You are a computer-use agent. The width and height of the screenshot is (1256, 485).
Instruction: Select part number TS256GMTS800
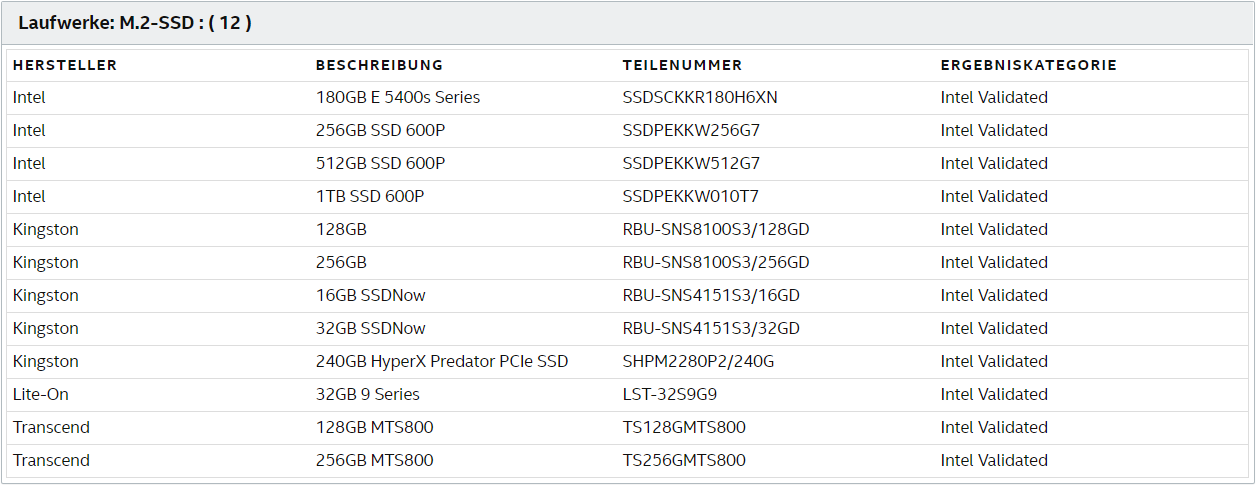(x=684, y=461)
